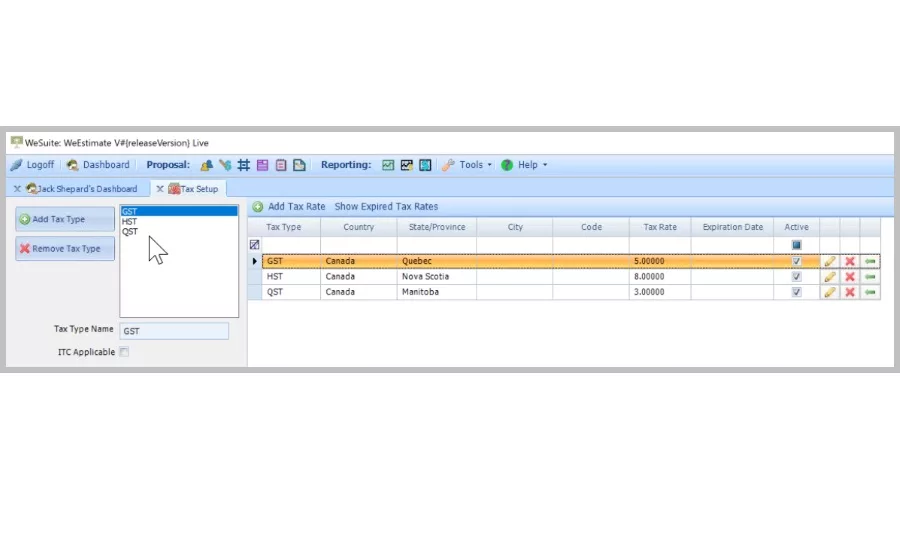Toggle Active checkbox for GST row
This screenshot has width=900, height=550.
tap(797, 261)
